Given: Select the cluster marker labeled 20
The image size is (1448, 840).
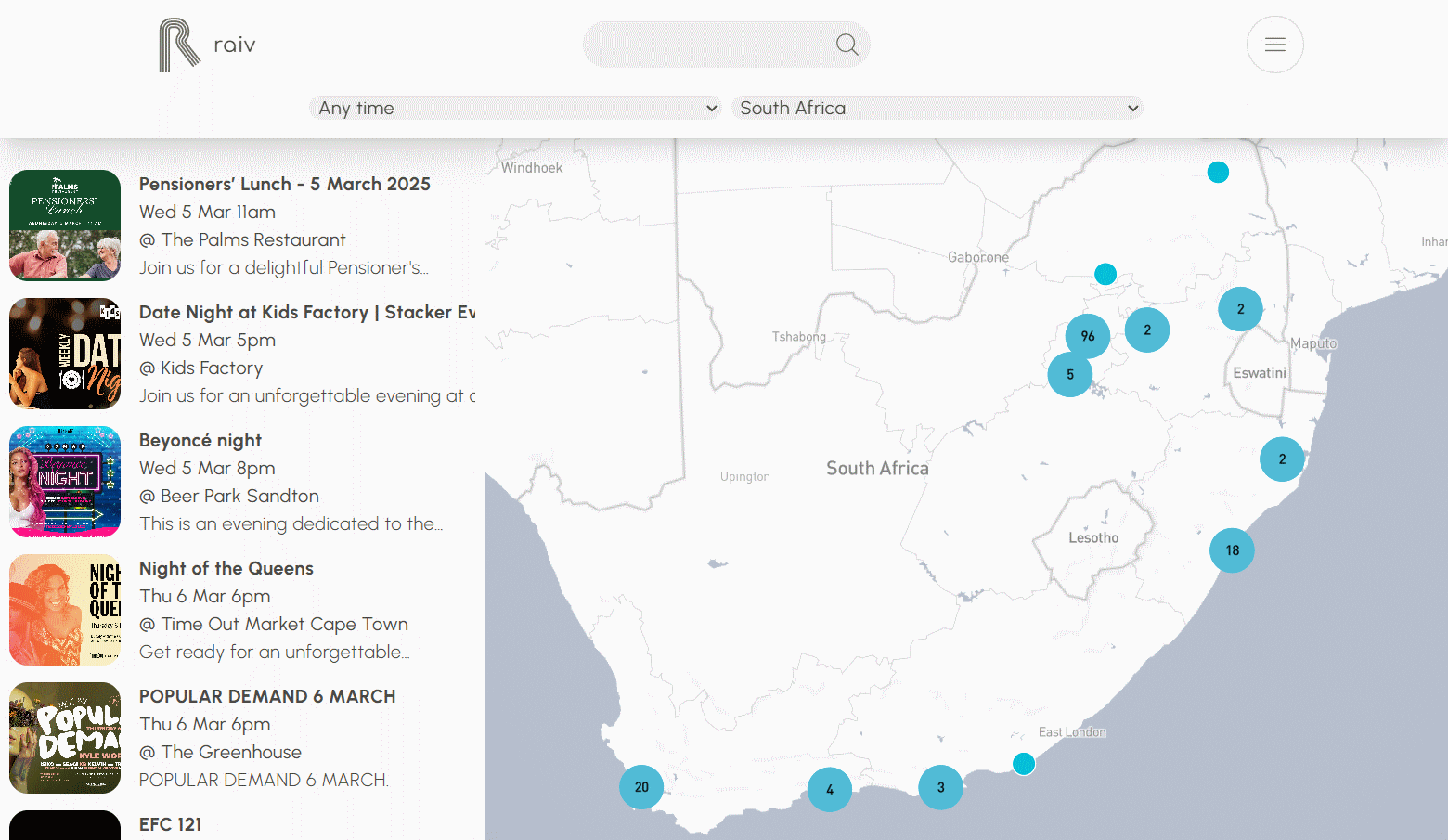Looking at the screenshot, I should (x=641, y=787).
